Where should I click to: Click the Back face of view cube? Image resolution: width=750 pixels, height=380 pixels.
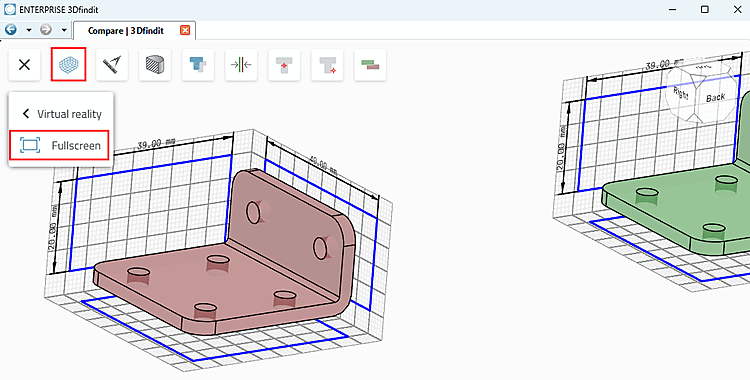[716, 98]
